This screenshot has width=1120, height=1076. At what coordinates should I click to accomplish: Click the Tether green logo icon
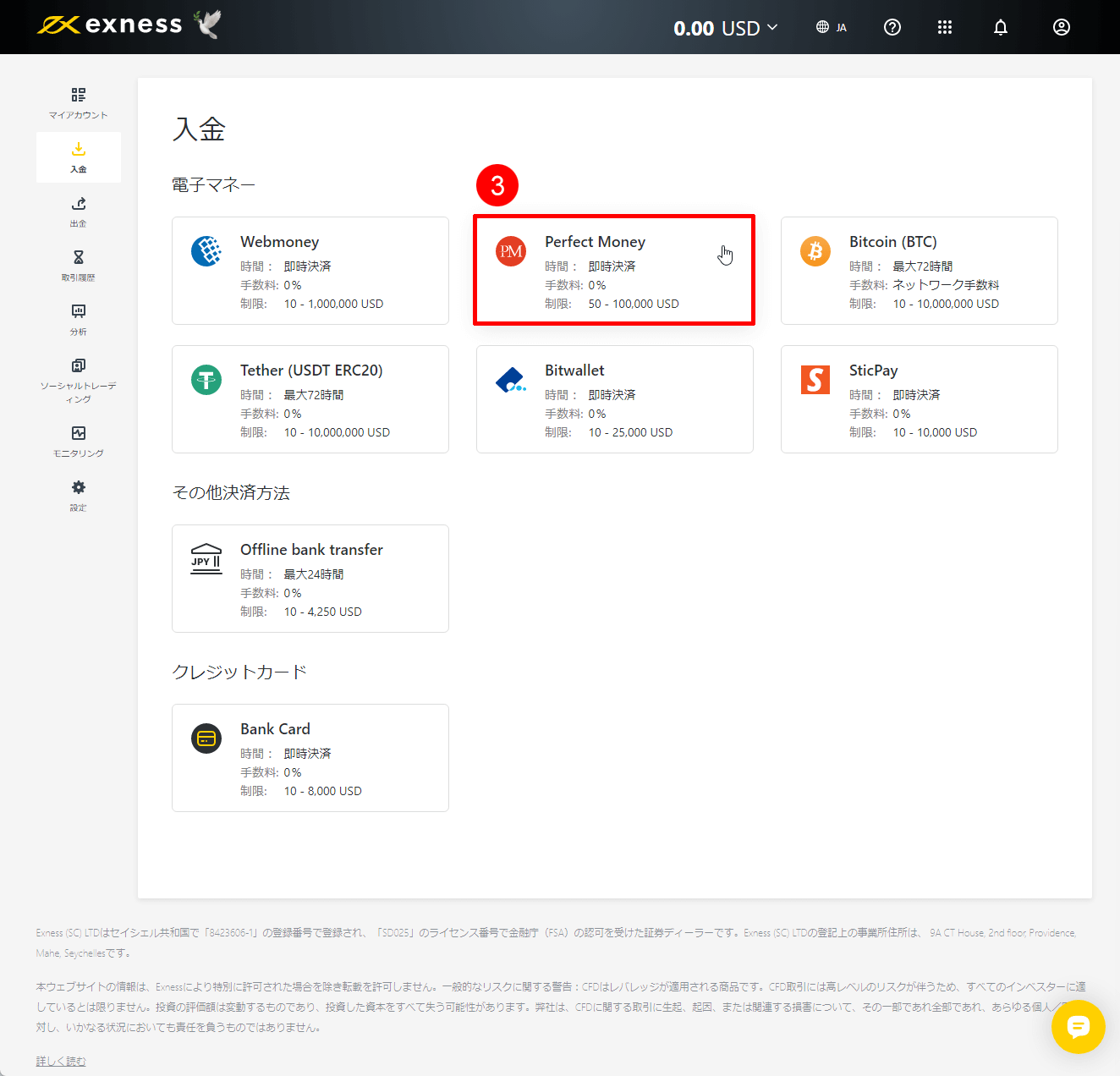pyautogui.click(x=206, y=380)
